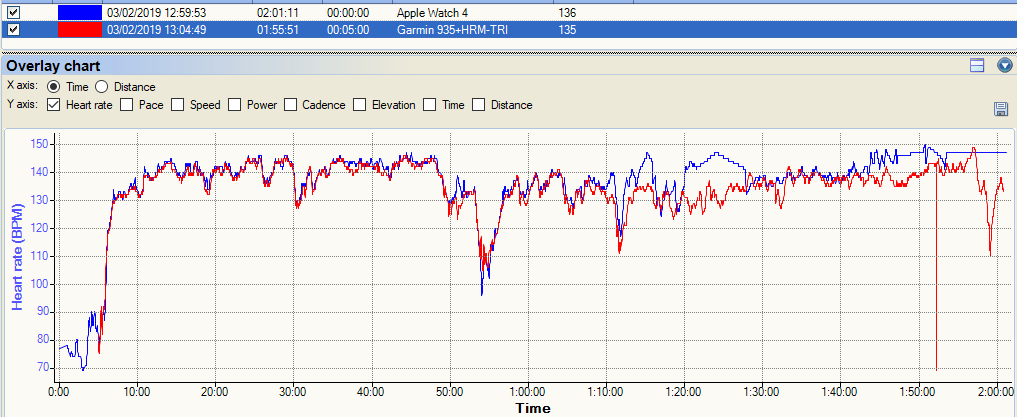Click the red color swatch for Garmin
The width and height of the screenshot is (1017, 417).
[80, 29]
